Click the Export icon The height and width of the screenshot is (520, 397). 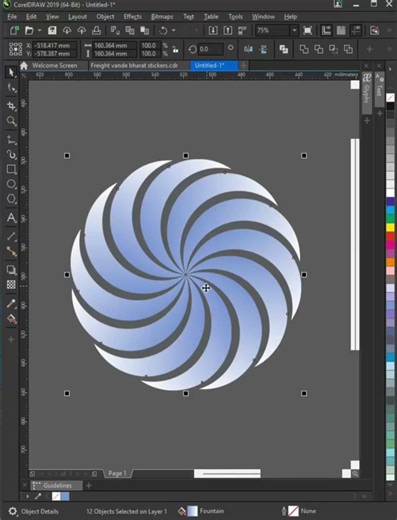(228, 31)
